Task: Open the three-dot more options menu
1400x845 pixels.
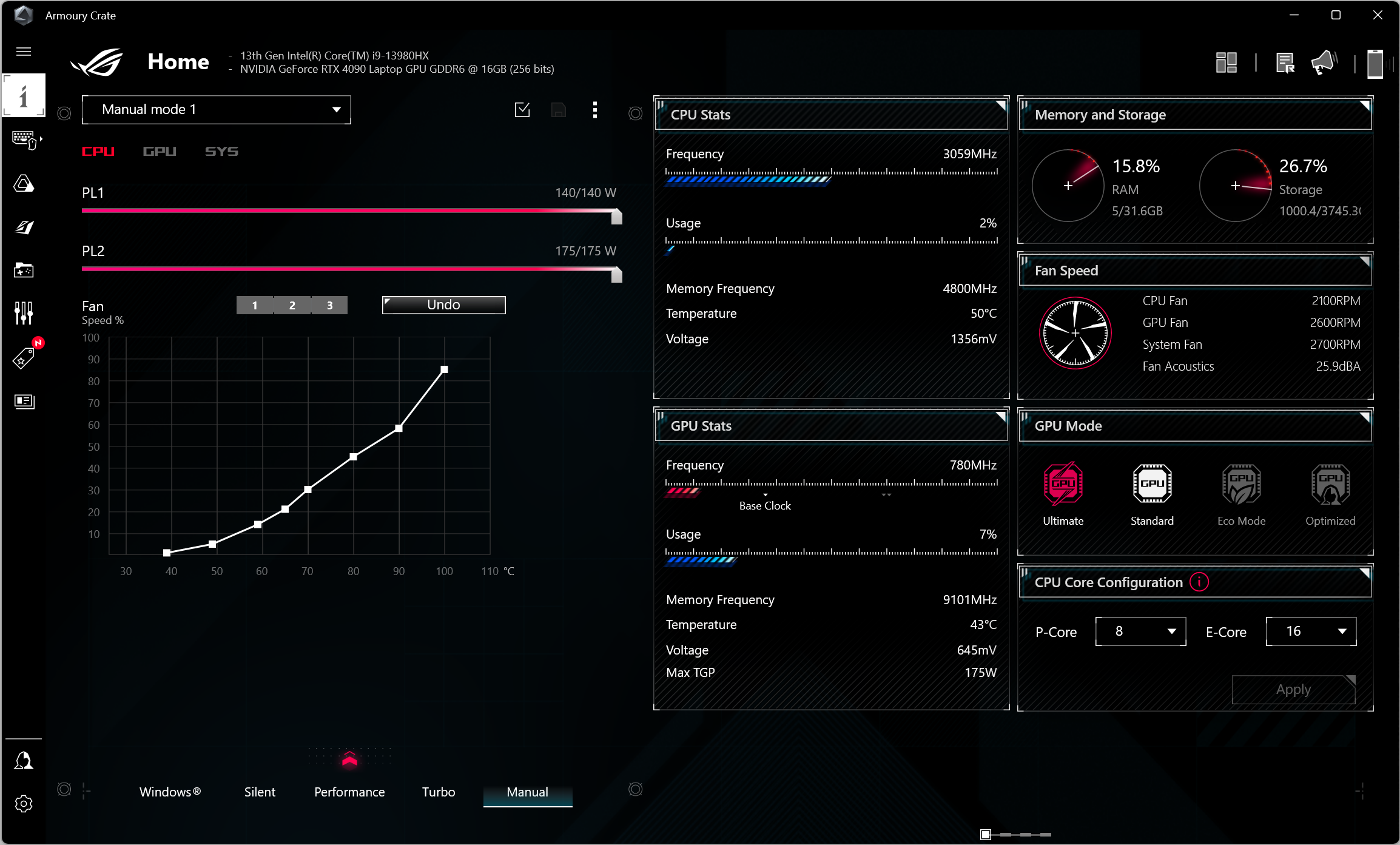Action: (x=594, y=110)
